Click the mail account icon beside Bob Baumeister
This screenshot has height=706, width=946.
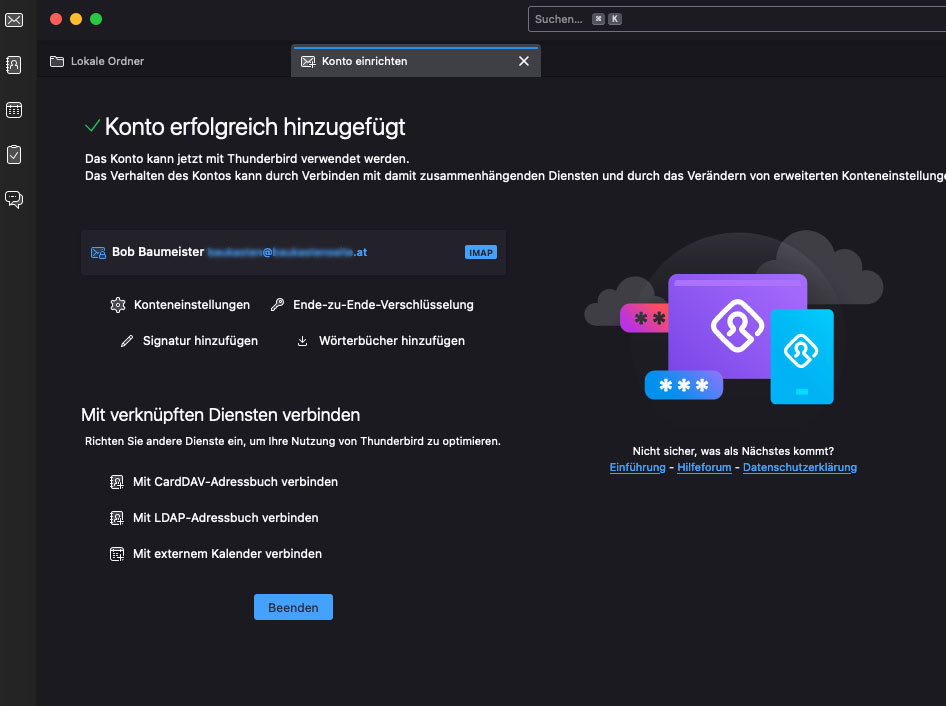coord(98,252)
